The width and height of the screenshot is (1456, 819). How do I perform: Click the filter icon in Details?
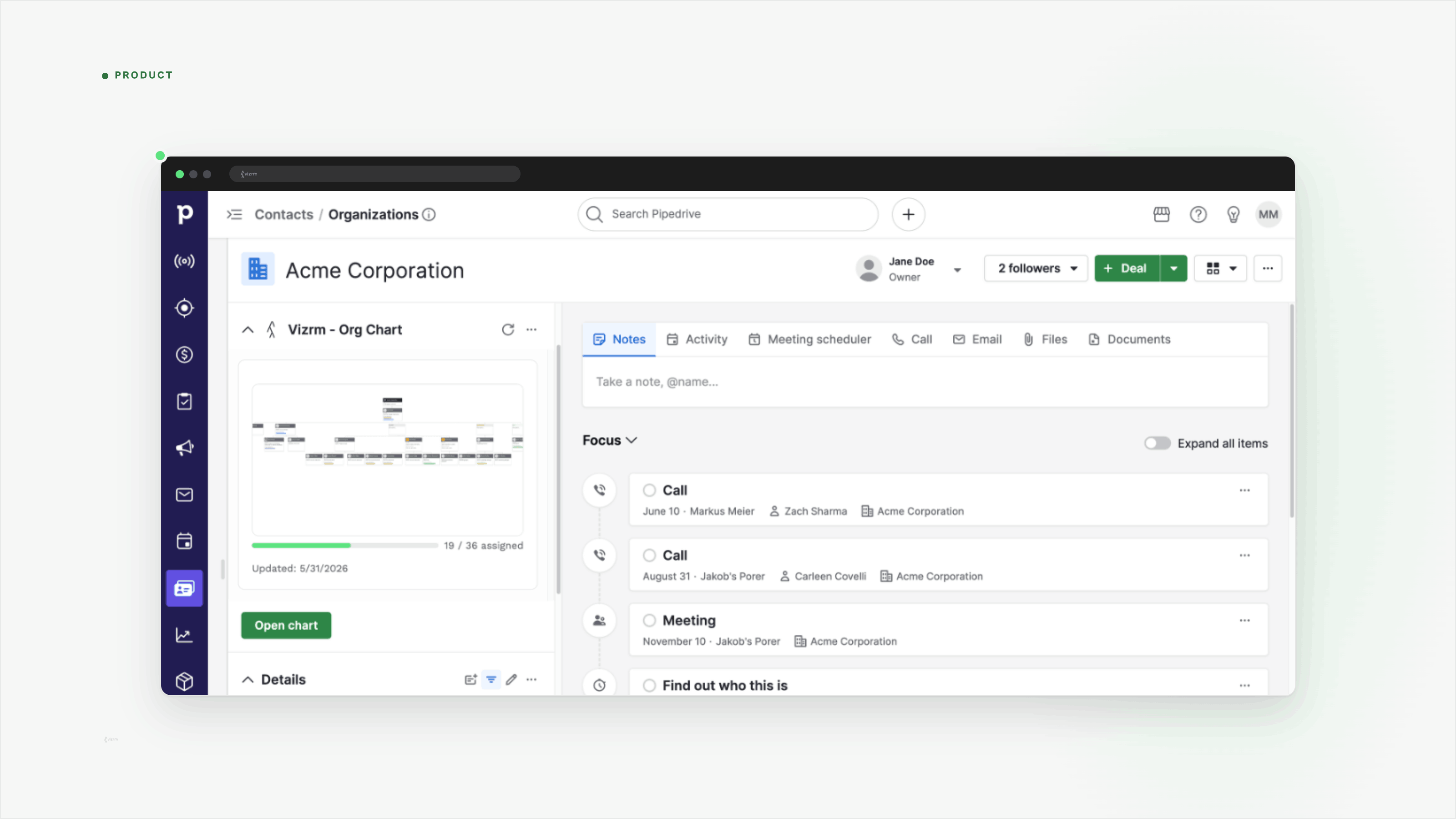coord(491,679)
